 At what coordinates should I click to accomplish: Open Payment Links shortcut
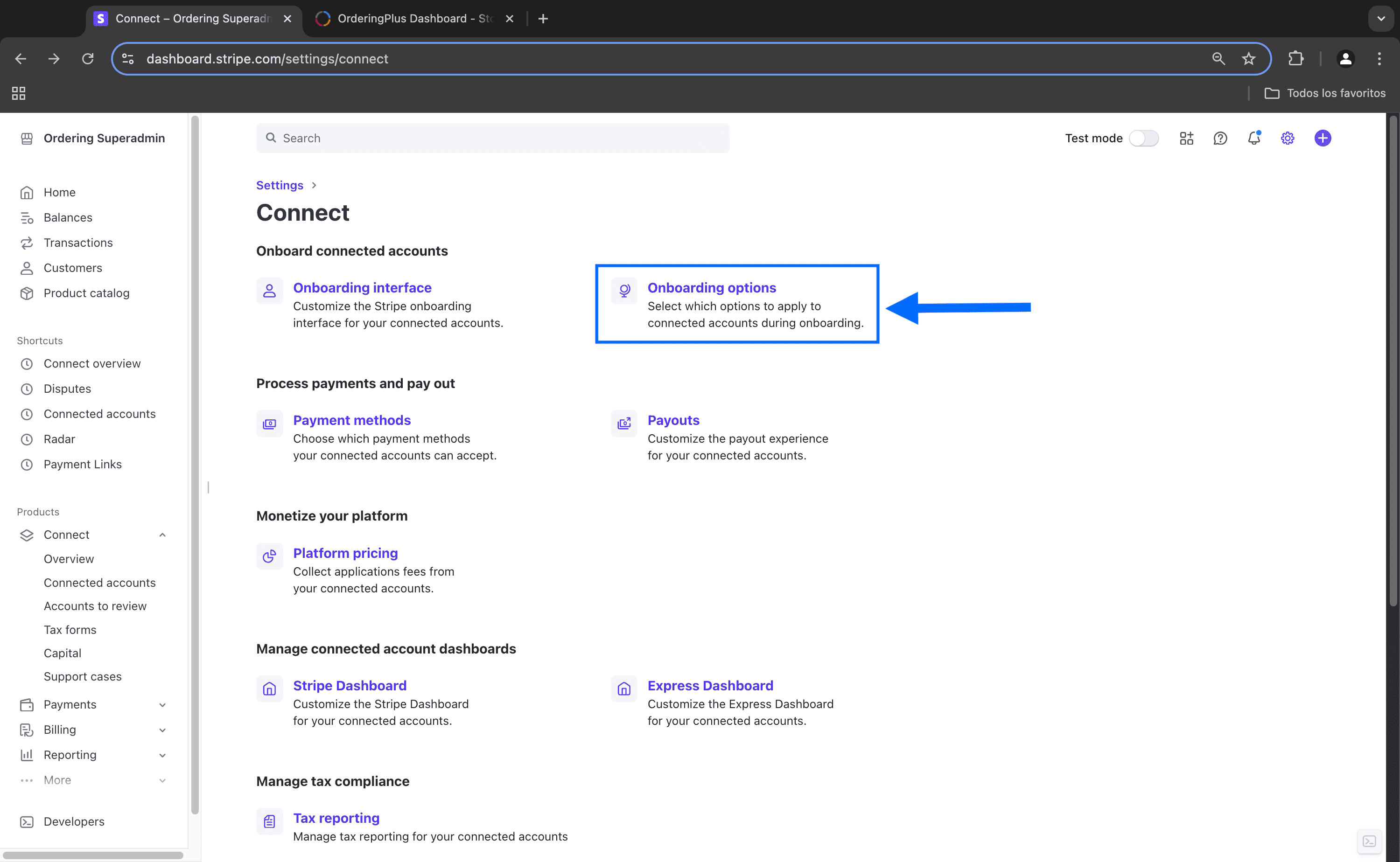(x=83, y=464)
